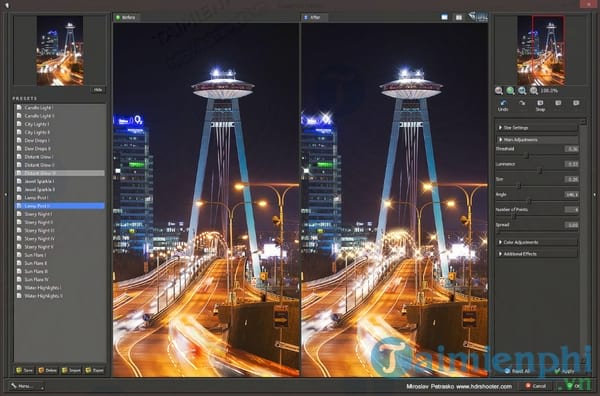Switch to the After tab
This screenshot has width=600, height=396.
[x=315, y=17]
